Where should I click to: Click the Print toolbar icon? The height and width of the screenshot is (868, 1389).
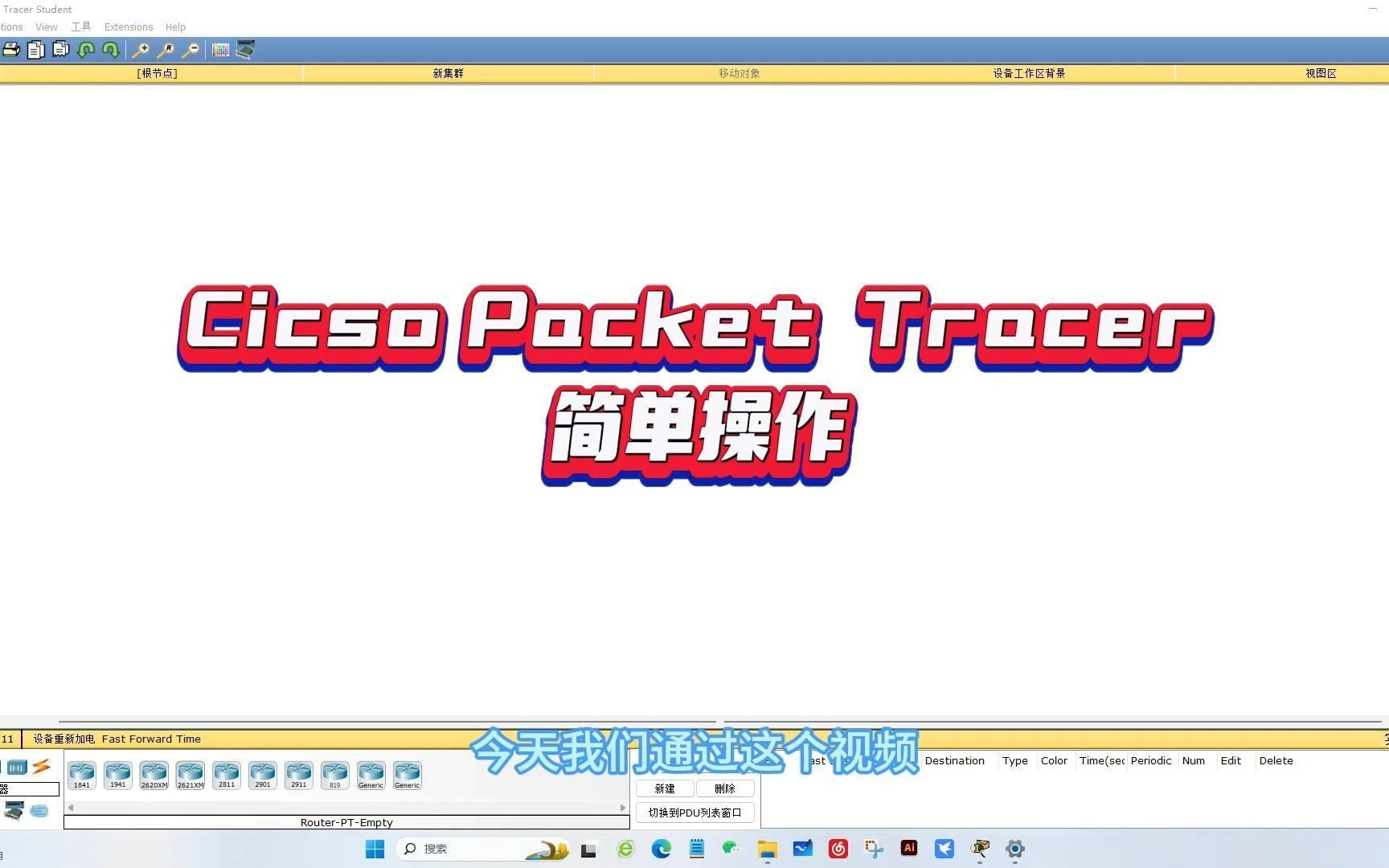click(x=11, y=50)
